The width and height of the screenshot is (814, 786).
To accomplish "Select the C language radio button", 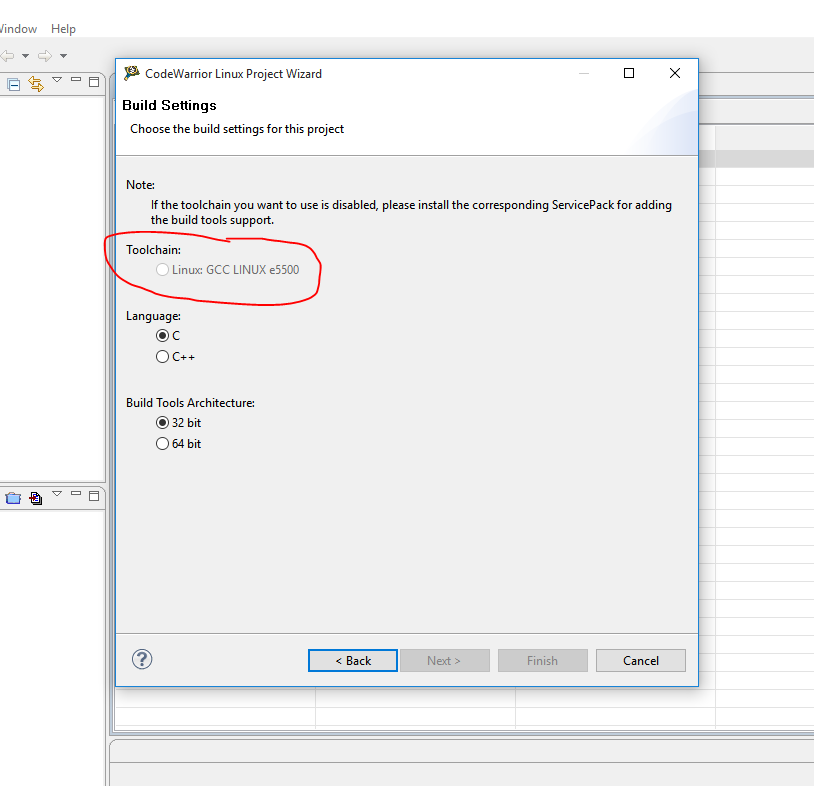I will pos(162,336).
